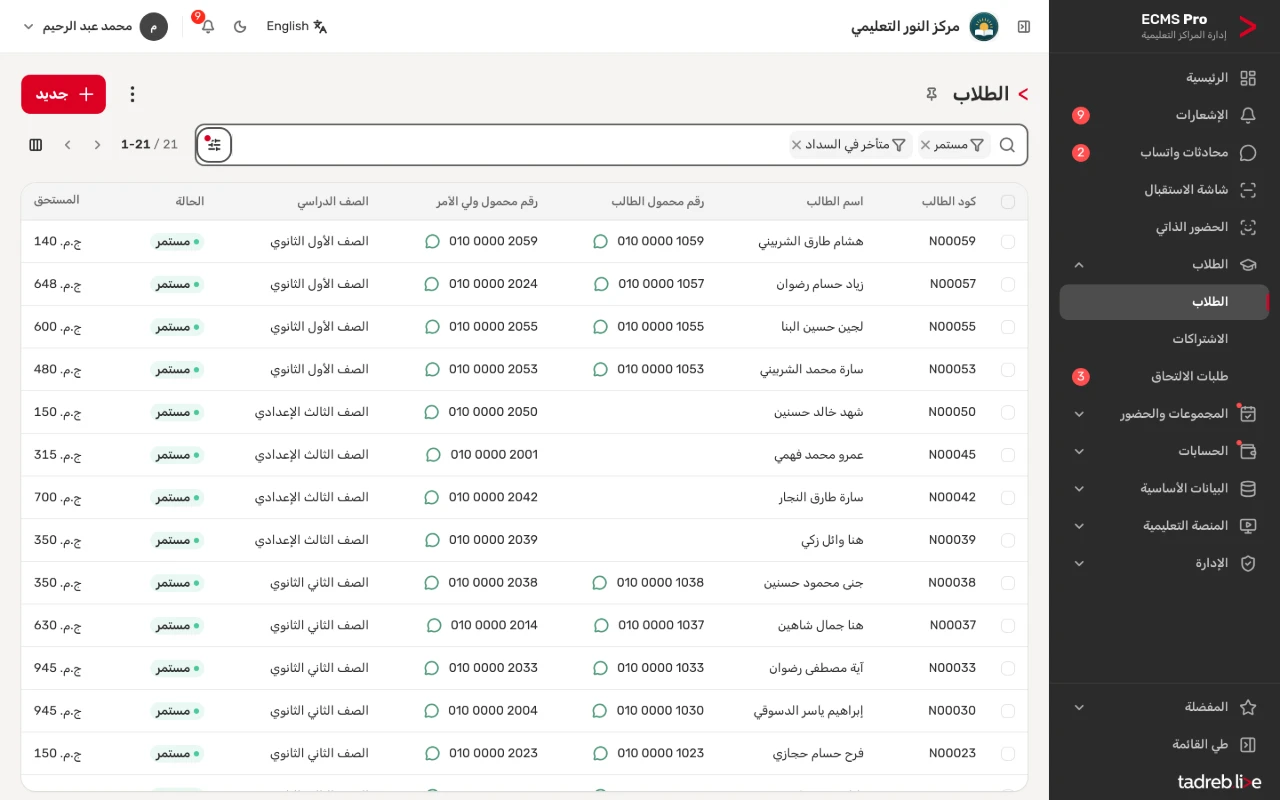Screen dimensions: 1280x800
Task: Click the notifications bell in top bar
Action: (x=207, y=26)
